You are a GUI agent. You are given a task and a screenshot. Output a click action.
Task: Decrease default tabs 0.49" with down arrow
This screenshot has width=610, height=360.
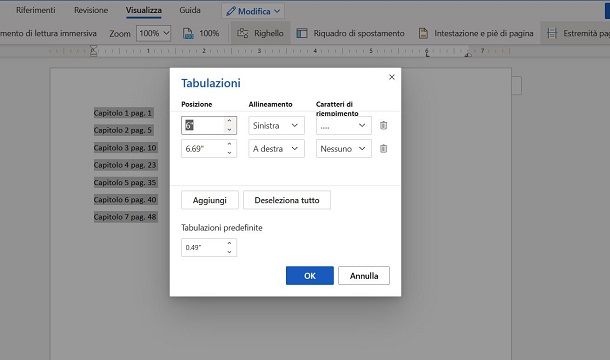click(230, 252)
